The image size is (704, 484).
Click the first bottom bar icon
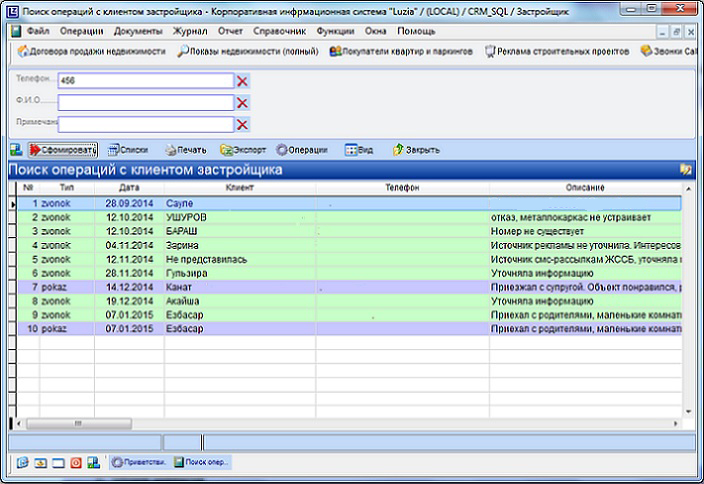22,462
